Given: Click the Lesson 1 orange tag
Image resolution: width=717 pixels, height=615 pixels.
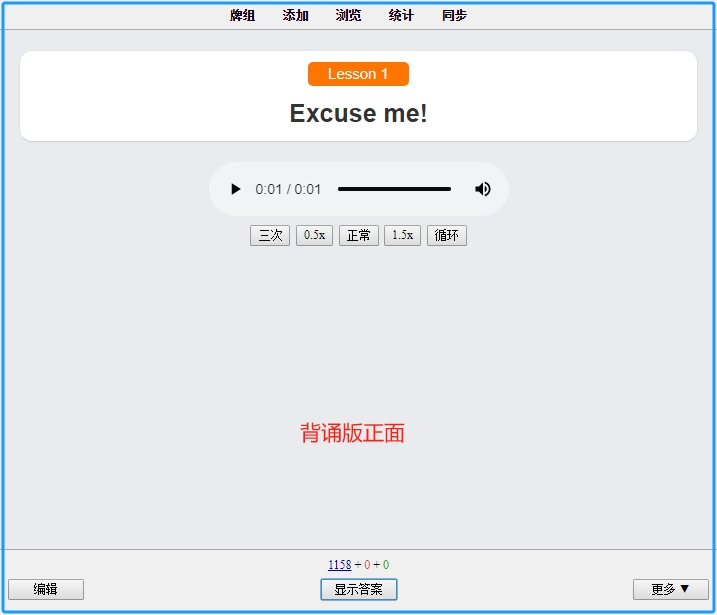Looking at the screenshot, I should point(358,74).
